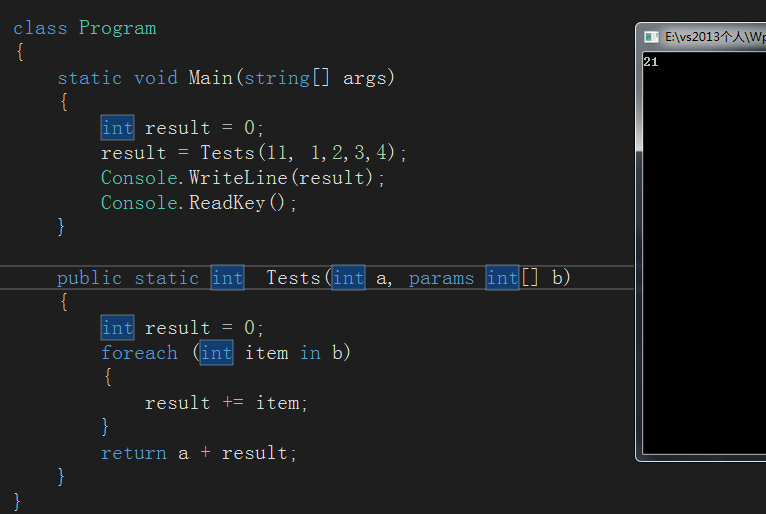
Task: Click the Tests call in Main
Action: tap(227, 153)
